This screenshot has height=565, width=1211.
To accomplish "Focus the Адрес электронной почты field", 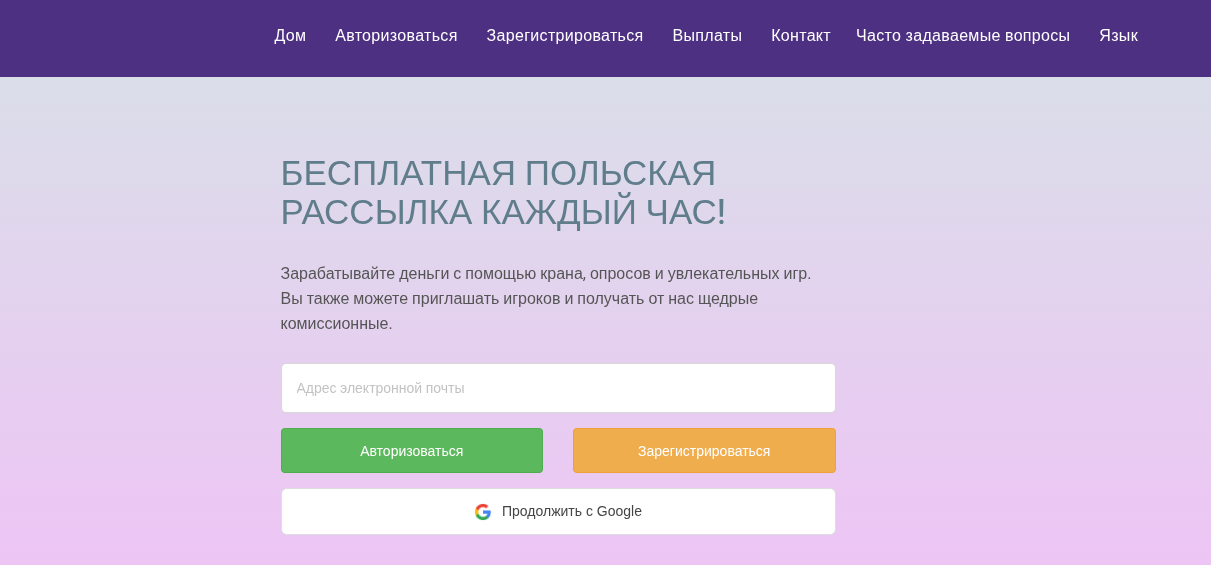I will 558,388.
